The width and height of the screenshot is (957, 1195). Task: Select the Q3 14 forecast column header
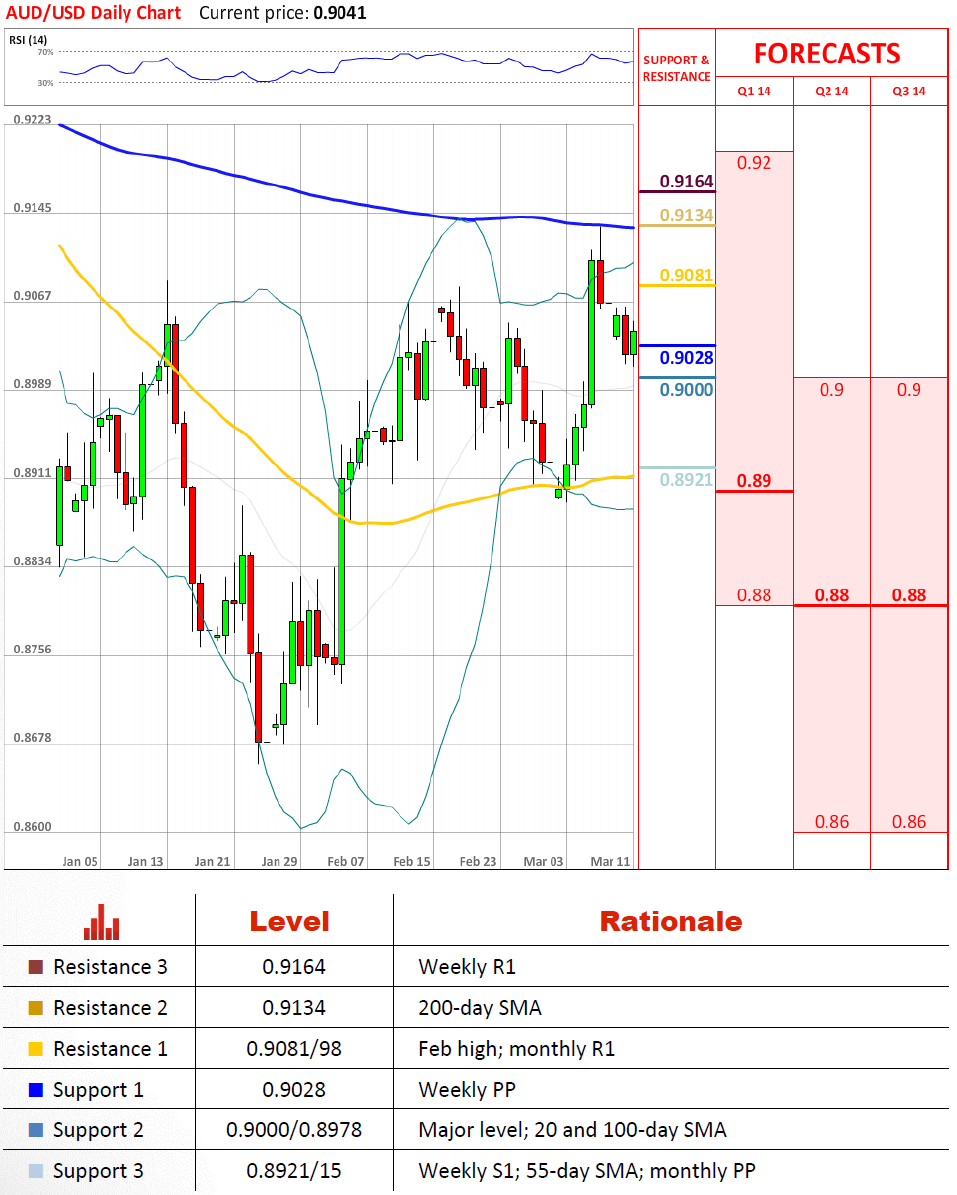click(908, 91)
